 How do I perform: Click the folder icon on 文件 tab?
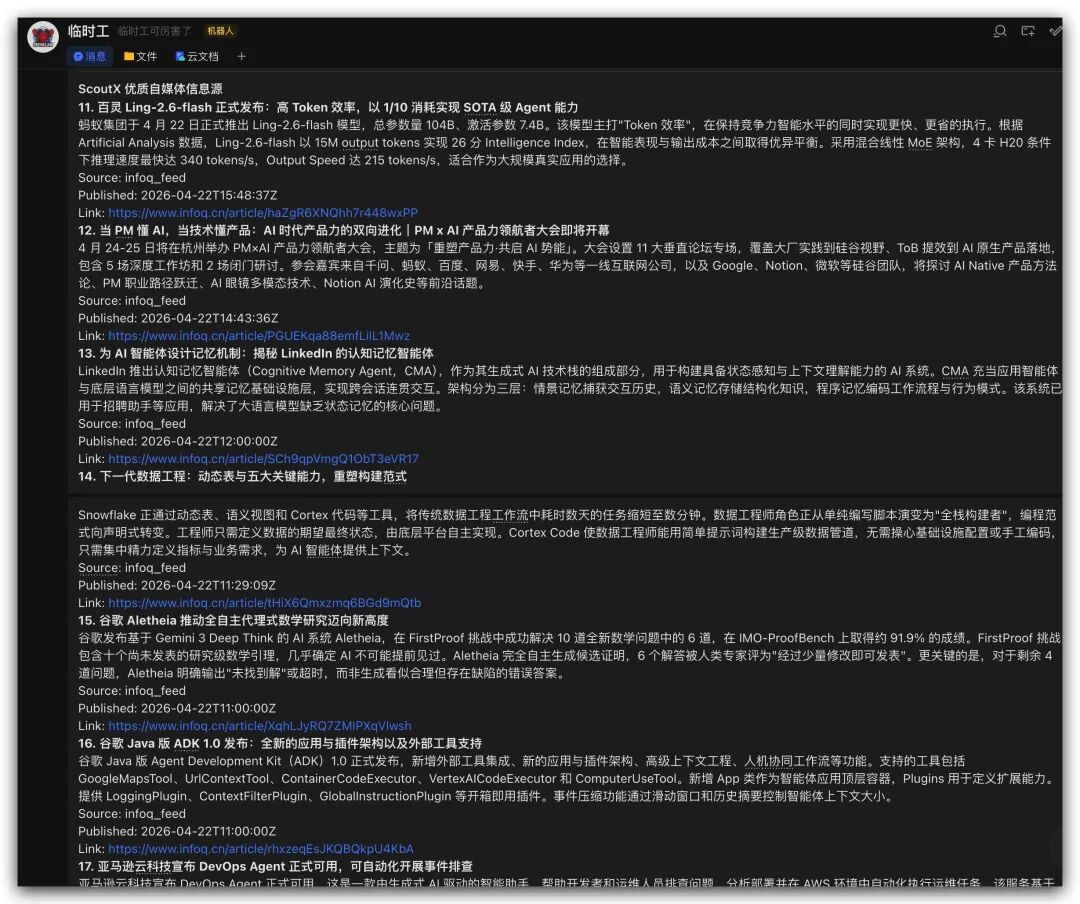129,56
